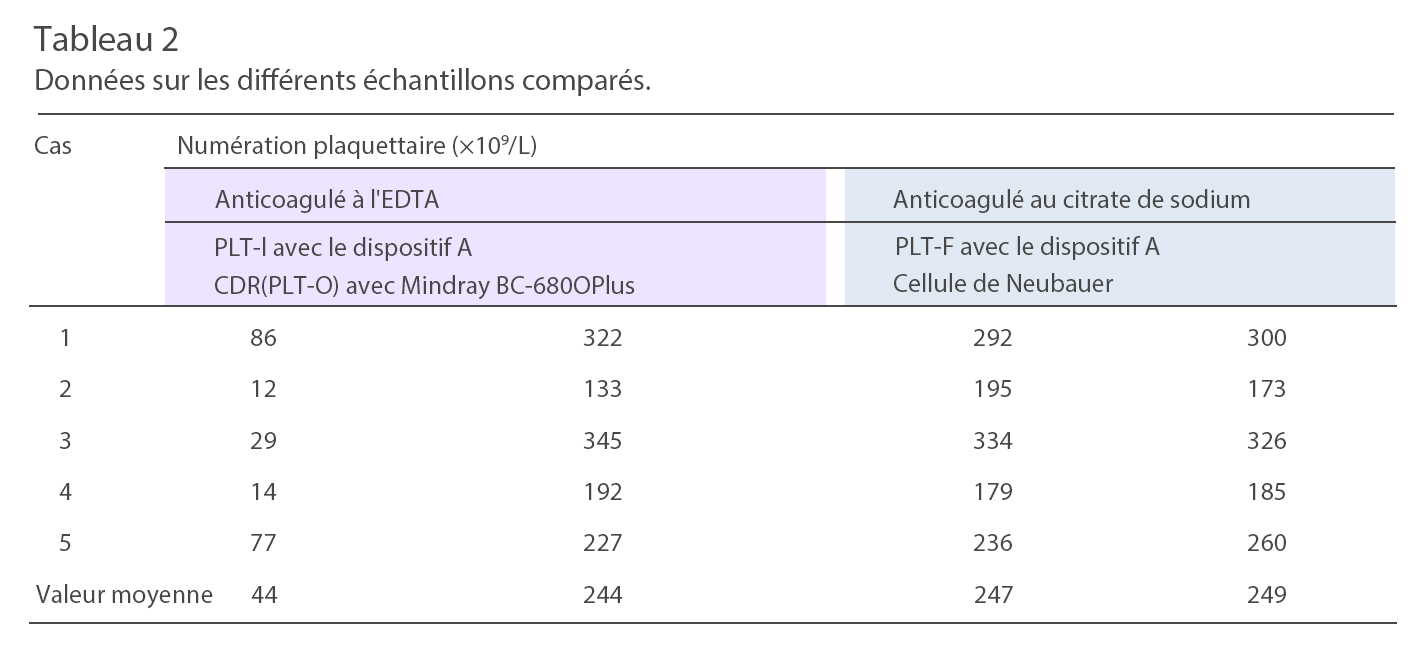Click the value 185 in case 4

click(1266, 492)
